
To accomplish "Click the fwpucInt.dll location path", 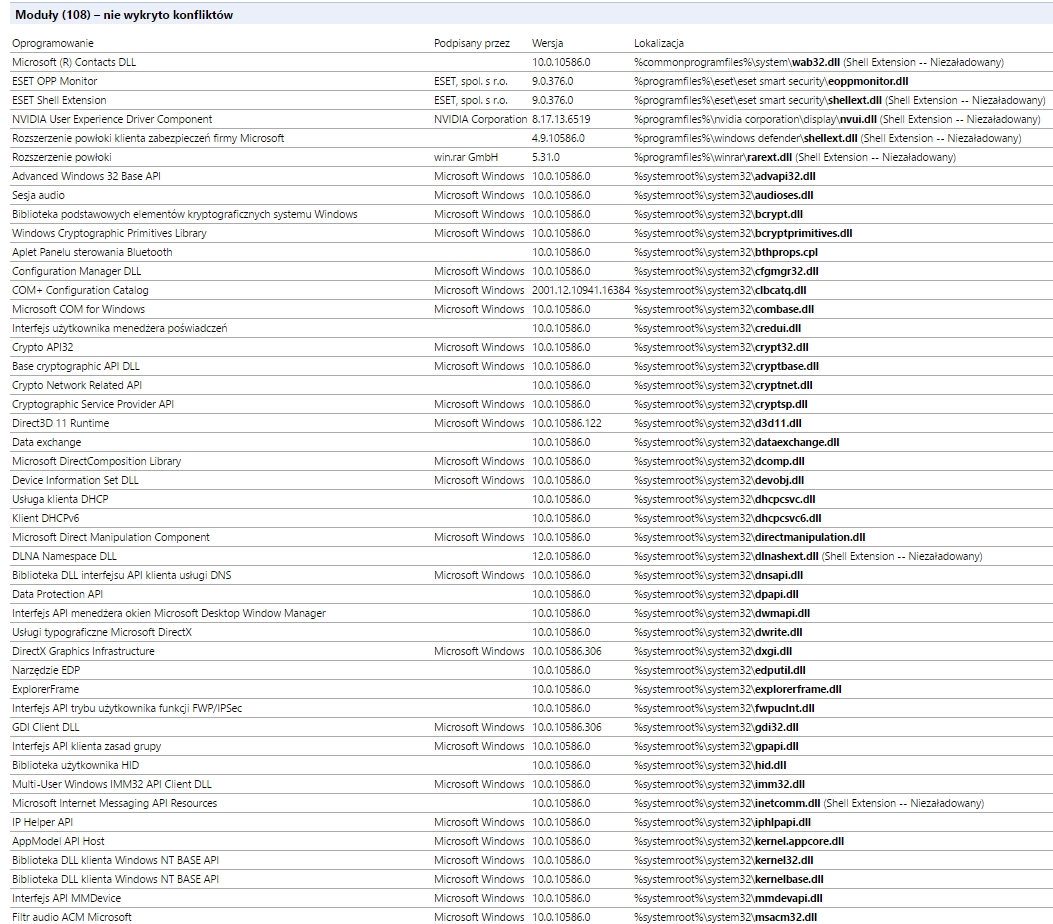I will pyautogui.click(x=724, y=708).
